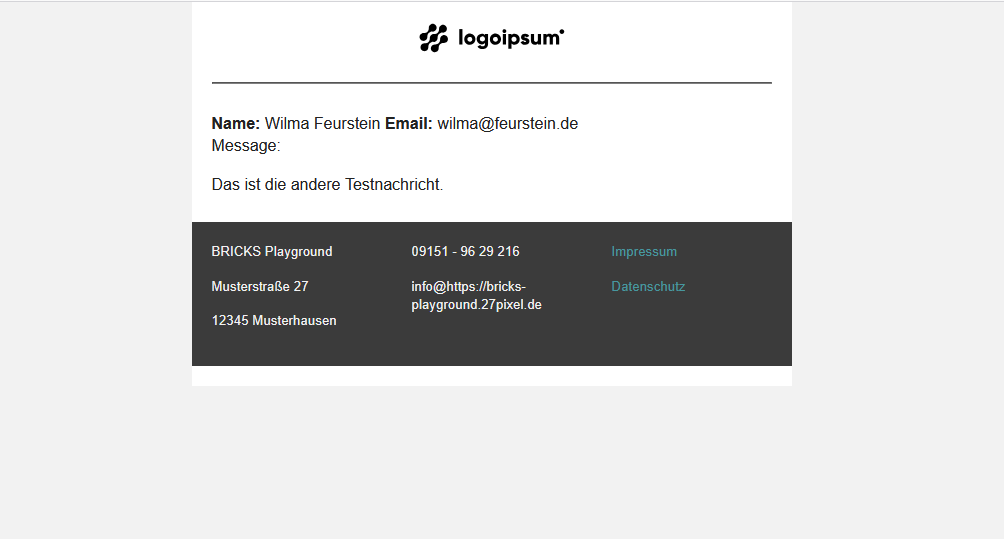The height and width of the screenshot is (539, 1004).
Task: Click BRICKS Playground in the footer
Action: click(272, 252)
